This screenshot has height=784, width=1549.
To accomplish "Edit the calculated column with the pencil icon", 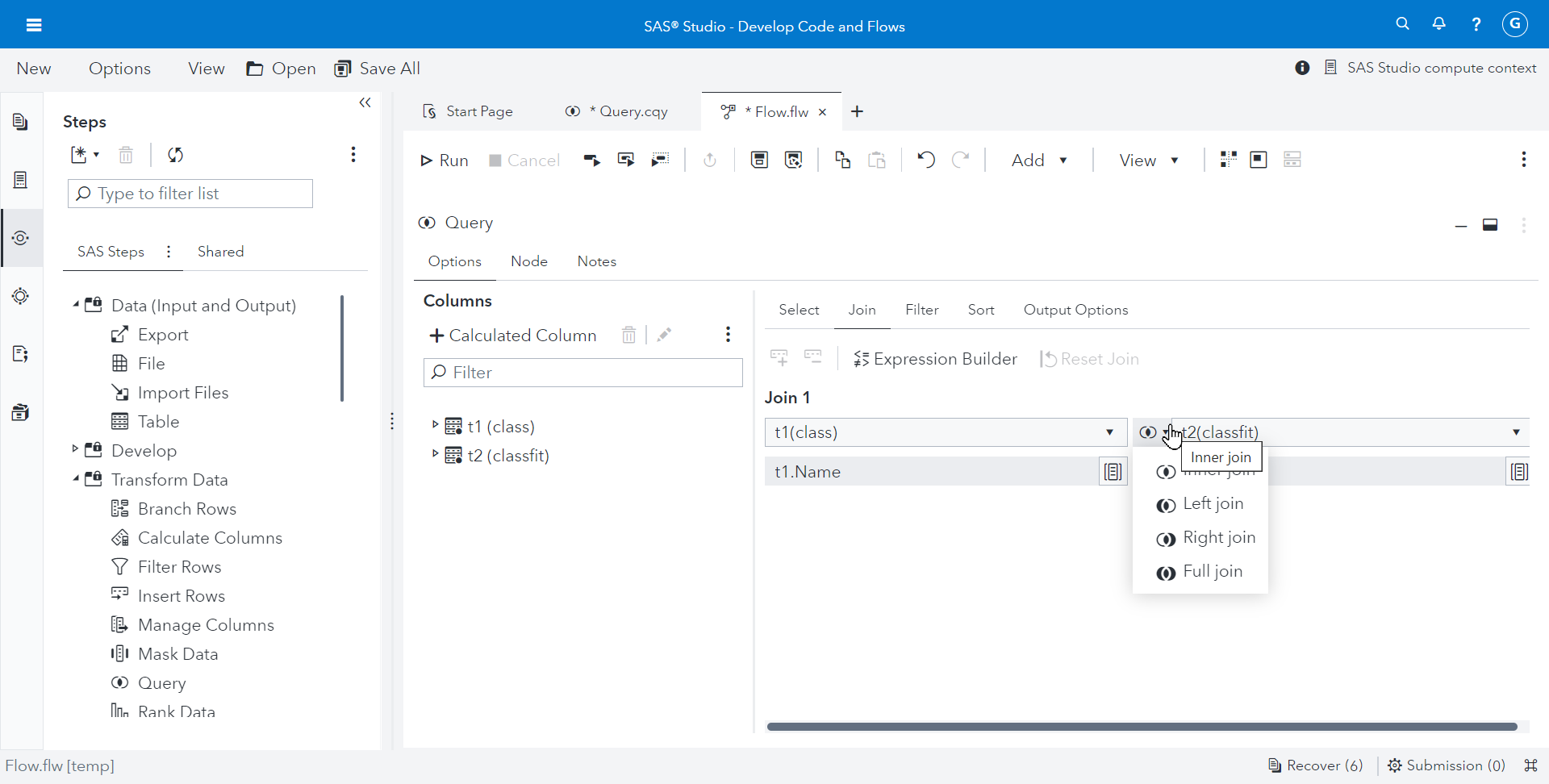I will [664, 335].
